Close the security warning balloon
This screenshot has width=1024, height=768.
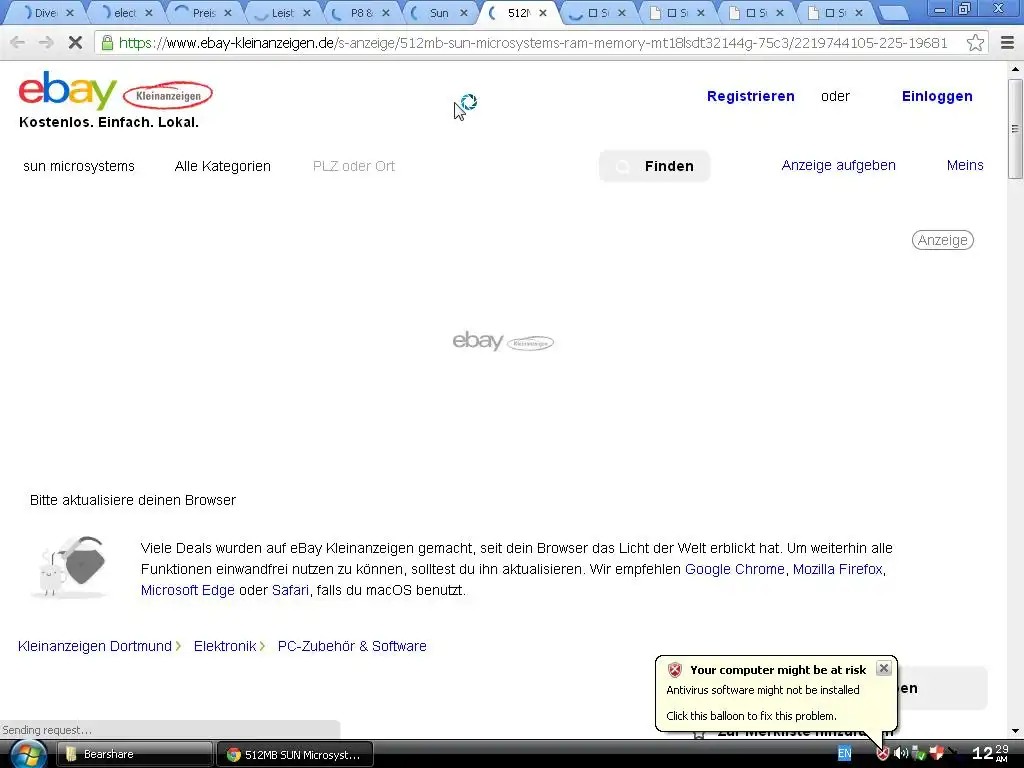(x=884, y=668)
